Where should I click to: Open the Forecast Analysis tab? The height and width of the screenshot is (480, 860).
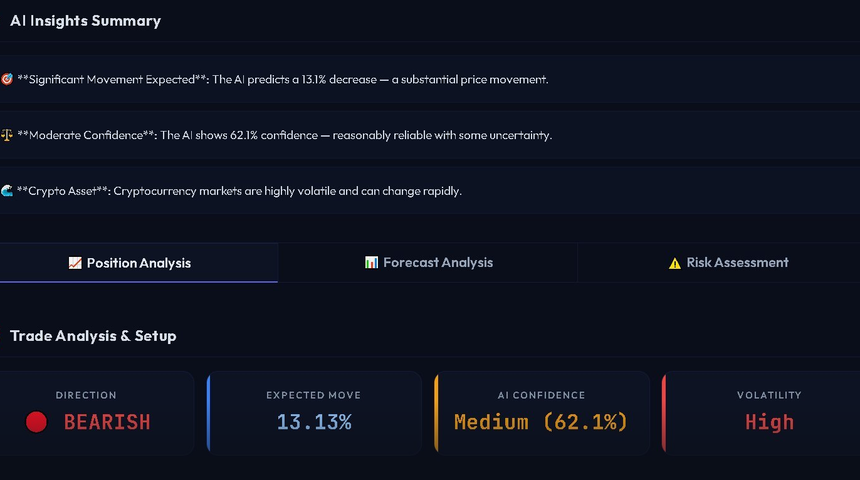point(428,263)
